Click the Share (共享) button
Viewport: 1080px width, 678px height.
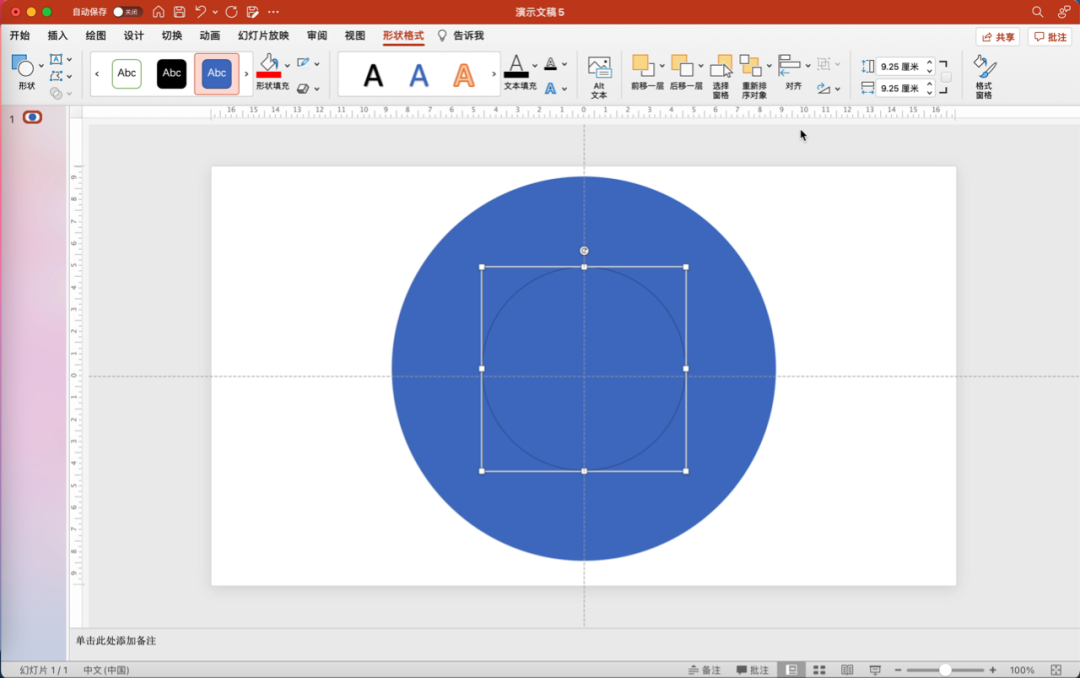(x=997, y=37)
